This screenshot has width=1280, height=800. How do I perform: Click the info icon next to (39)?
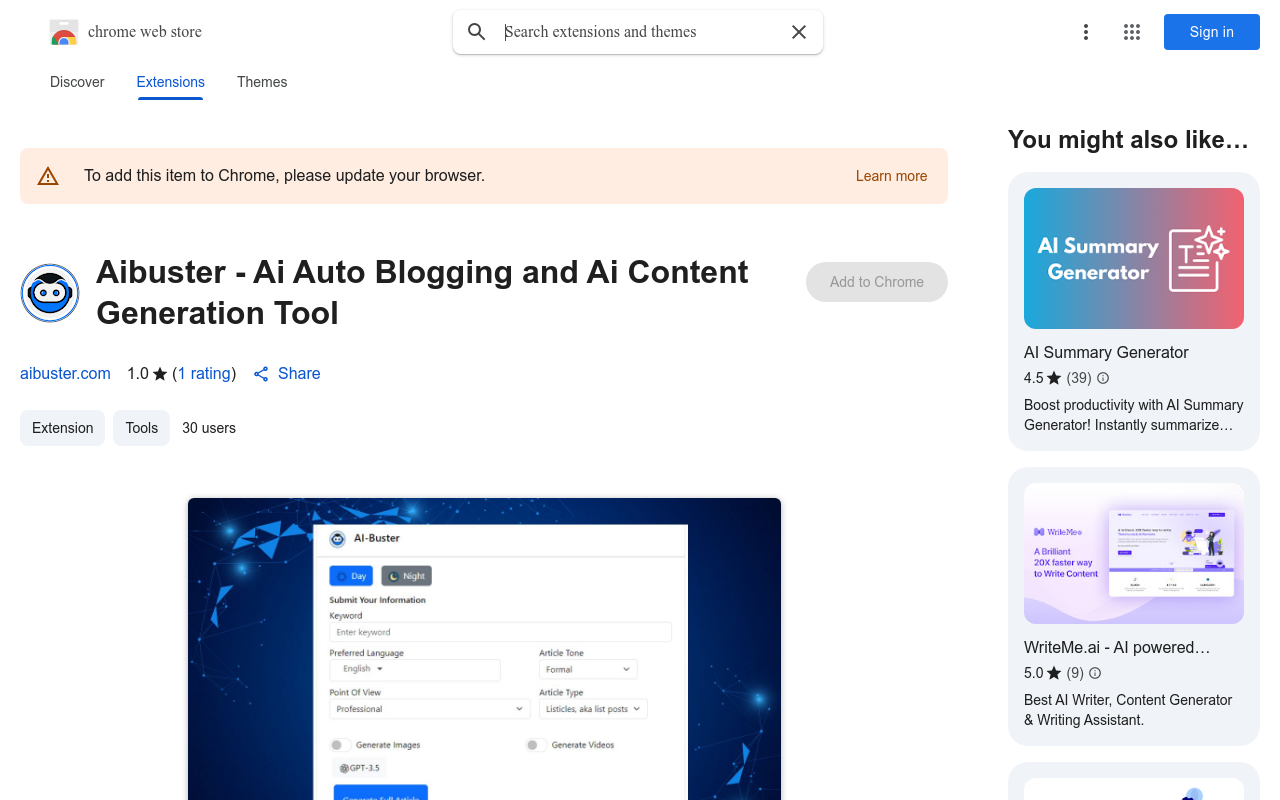pyautogui.click(x=1103, y=378)
